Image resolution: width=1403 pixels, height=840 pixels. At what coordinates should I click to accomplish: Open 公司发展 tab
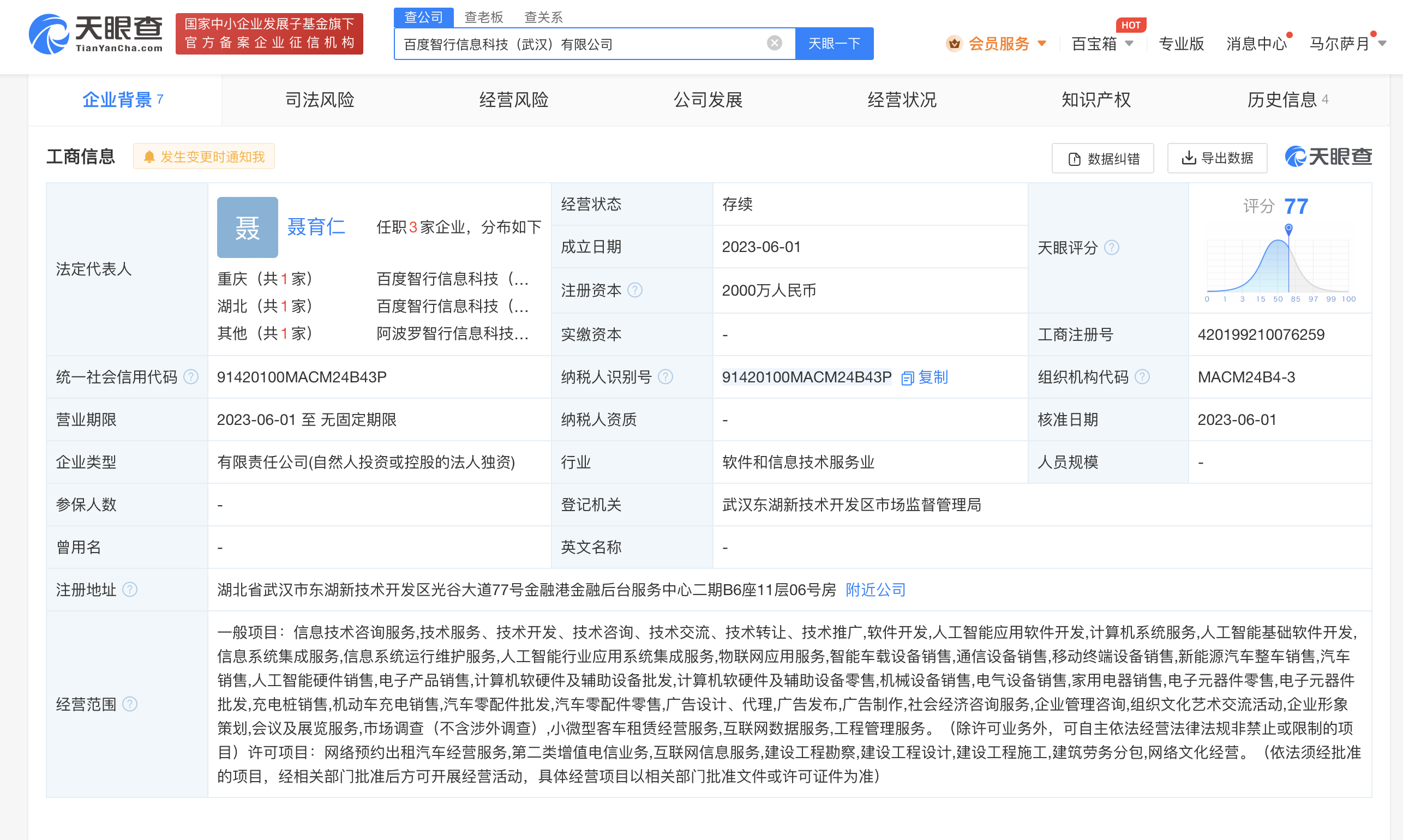pos(708,100)
